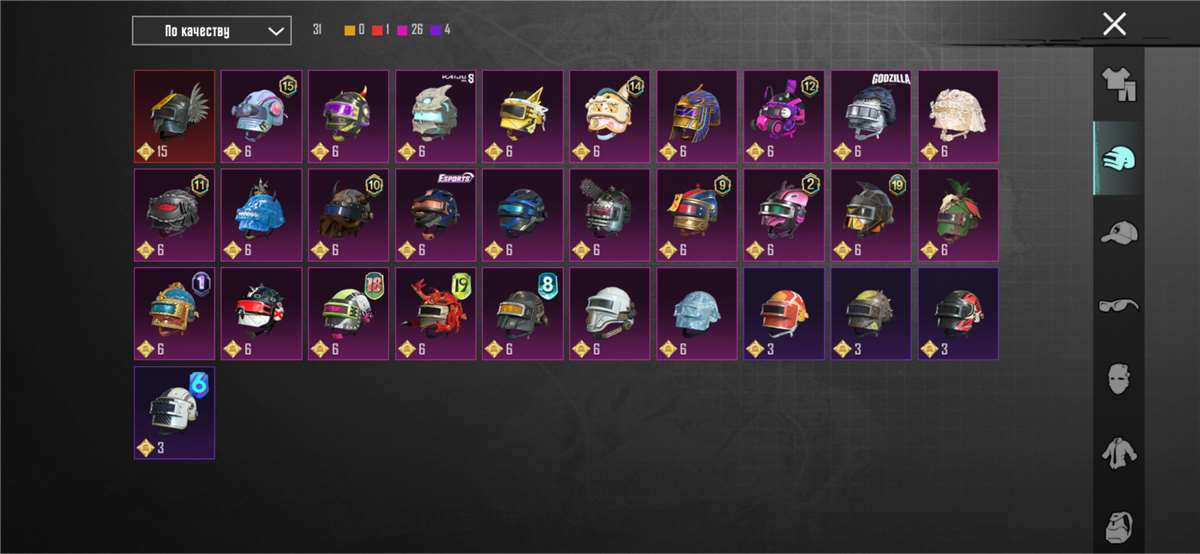The width and height of the screenshot is (1200, 554).
Task: Open the outfits category in sidebar
Action: point(1118,84)
